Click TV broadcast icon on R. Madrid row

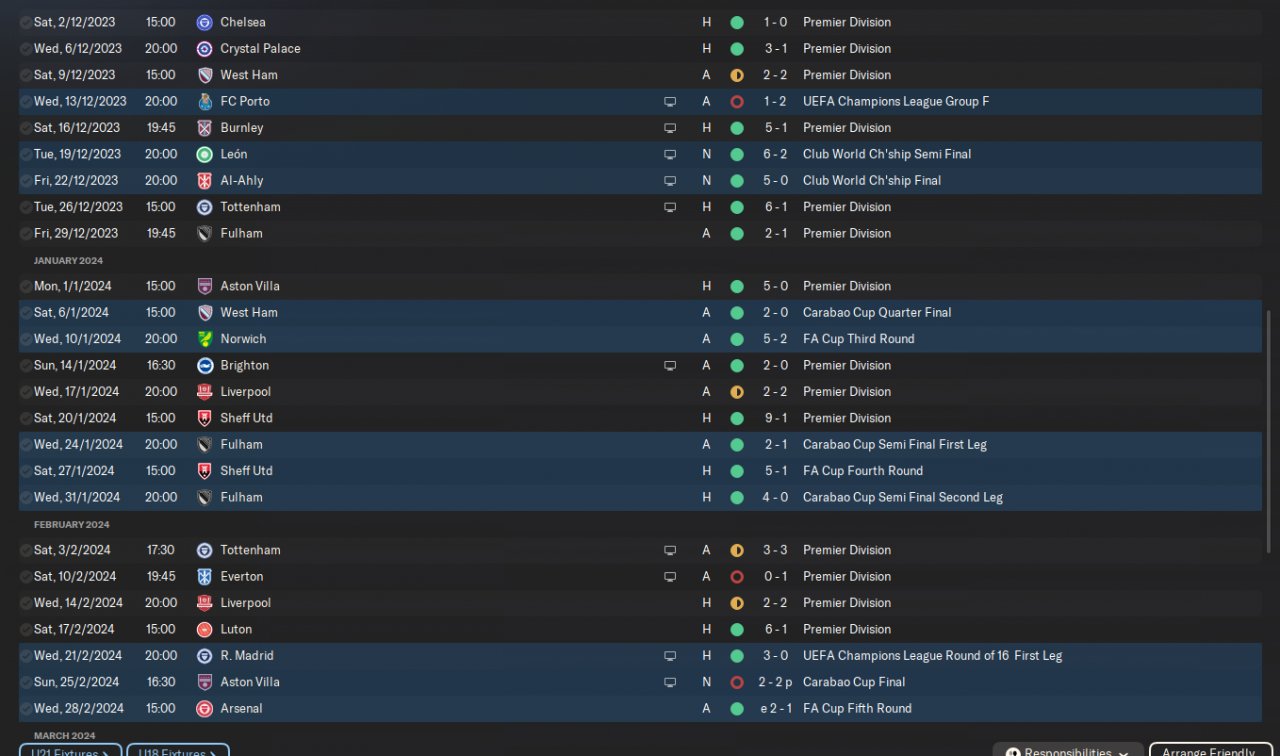[670, 656]
